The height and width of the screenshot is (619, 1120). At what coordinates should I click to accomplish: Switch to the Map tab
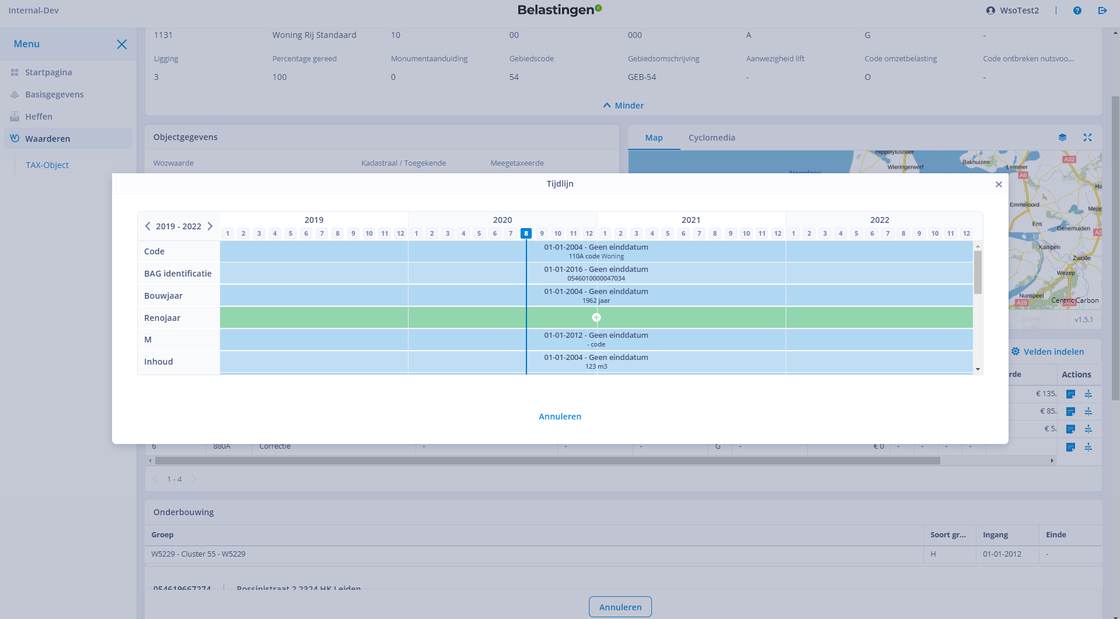(654, 138)
